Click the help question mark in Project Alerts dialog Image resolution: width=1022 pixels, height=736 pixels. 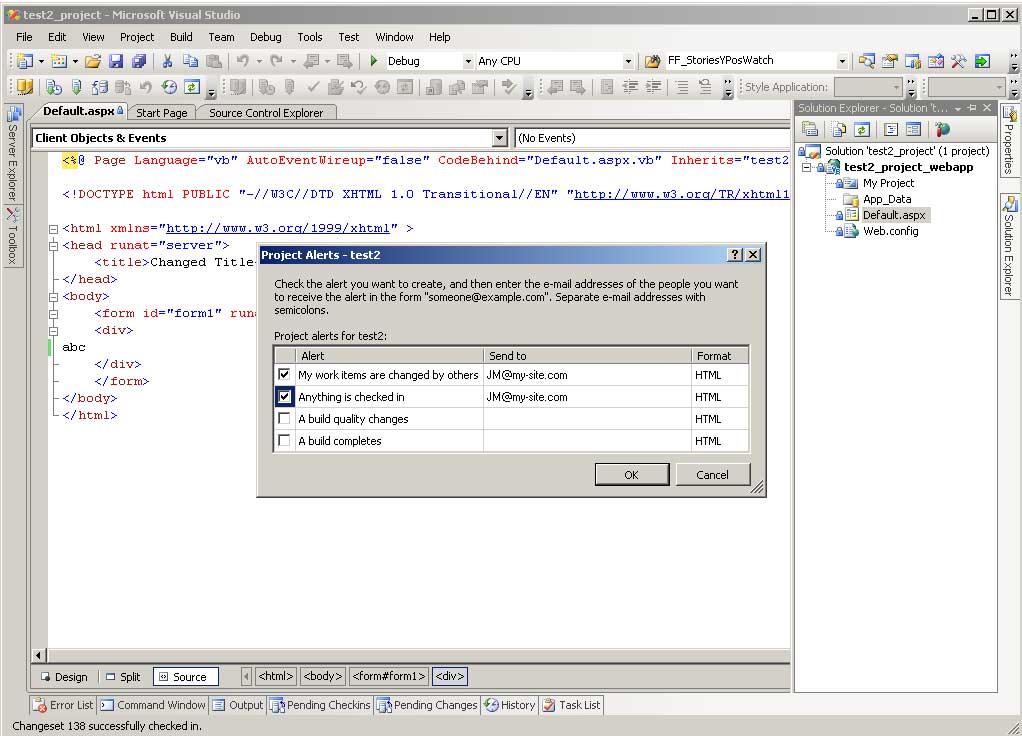735,254
